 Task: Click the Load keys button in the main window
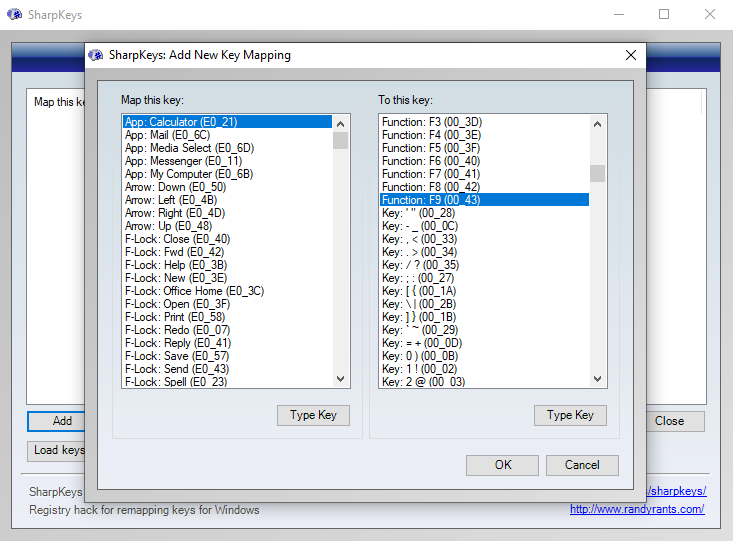(56, 451)
